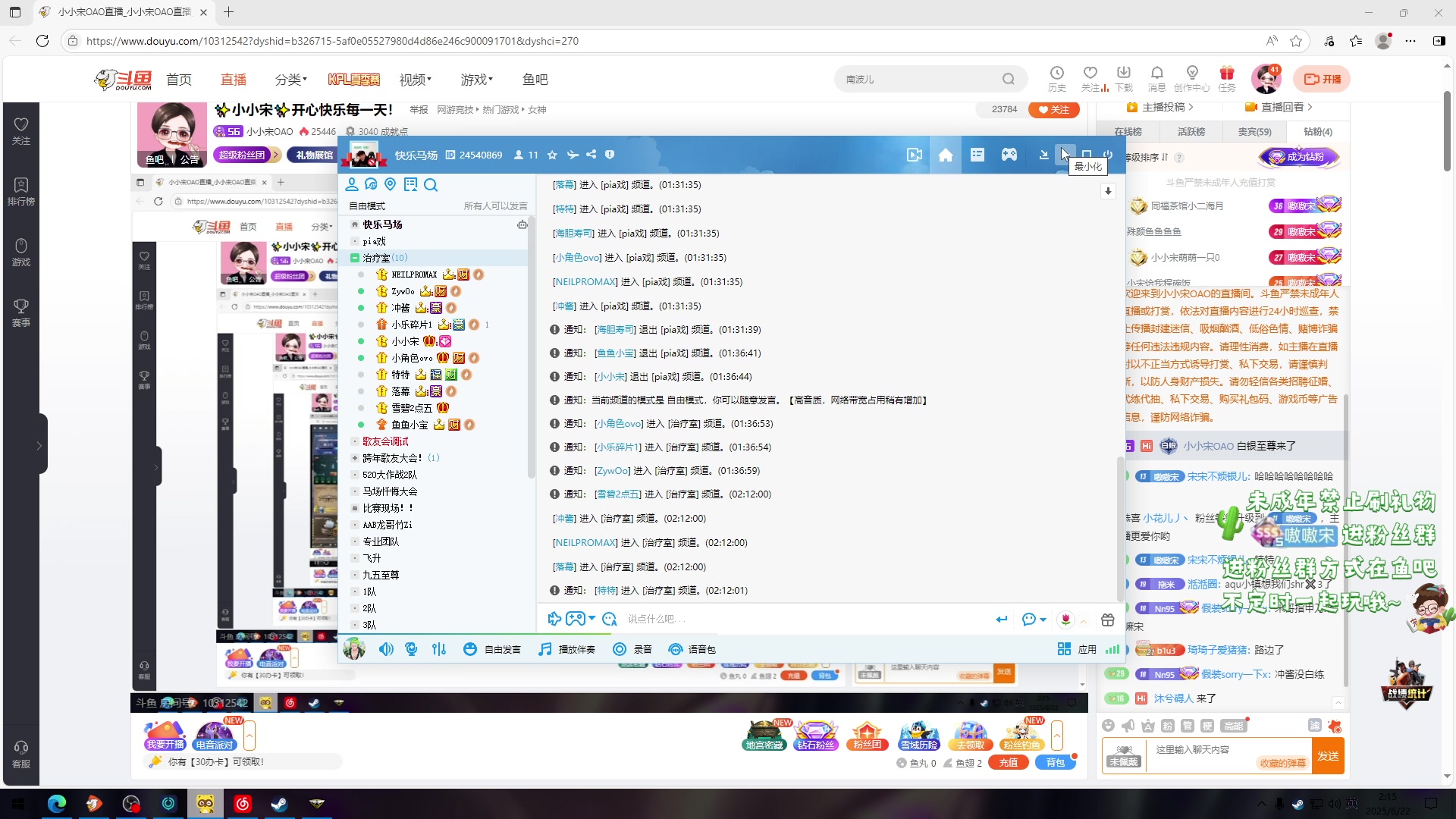Toggle Douyu fan-only danmaku filter 粉
1456x819 pixels.
[x=1168, y=726]
